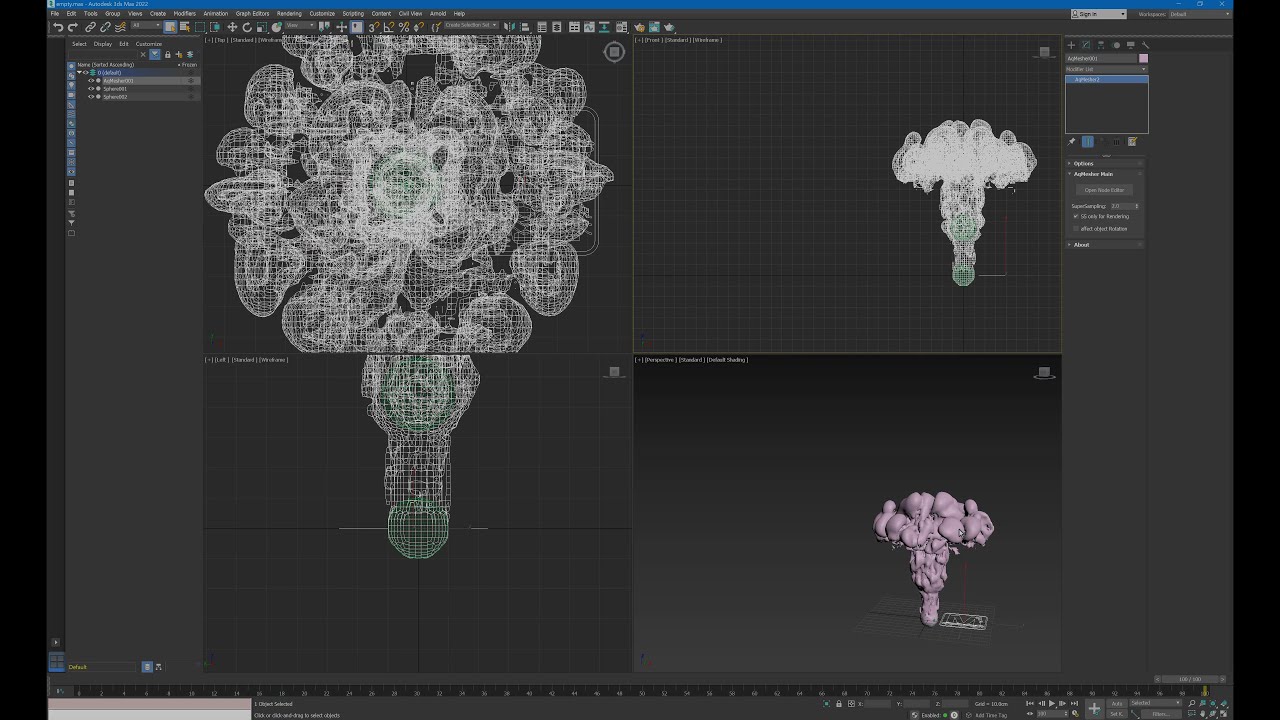Open the Graph Editors menu
The image size is (1280, 720).
click(x=252, y=14)
